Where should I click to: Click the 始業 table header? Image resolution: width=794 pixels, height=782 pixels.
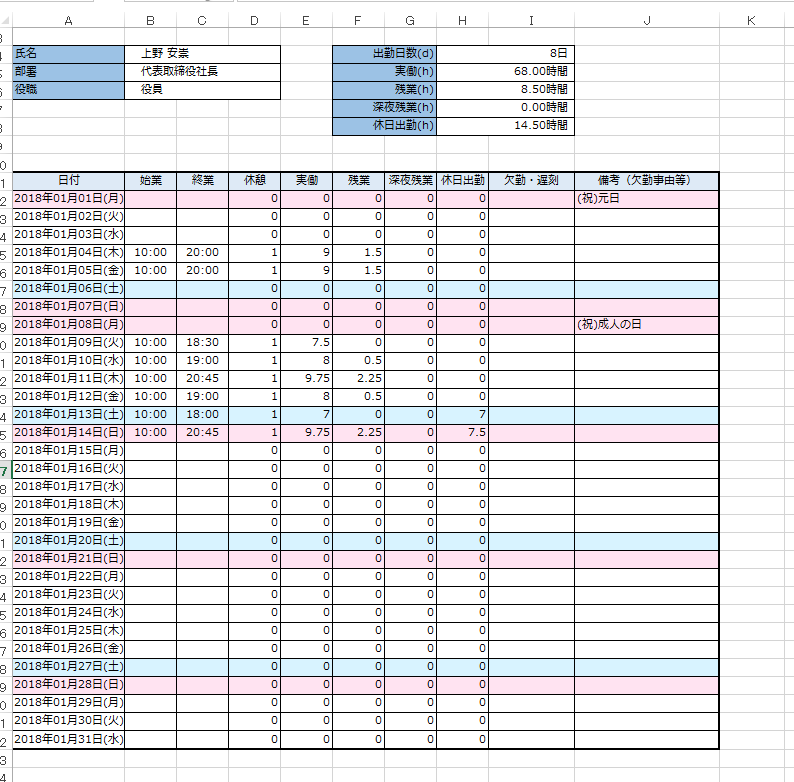click(150, 180)
